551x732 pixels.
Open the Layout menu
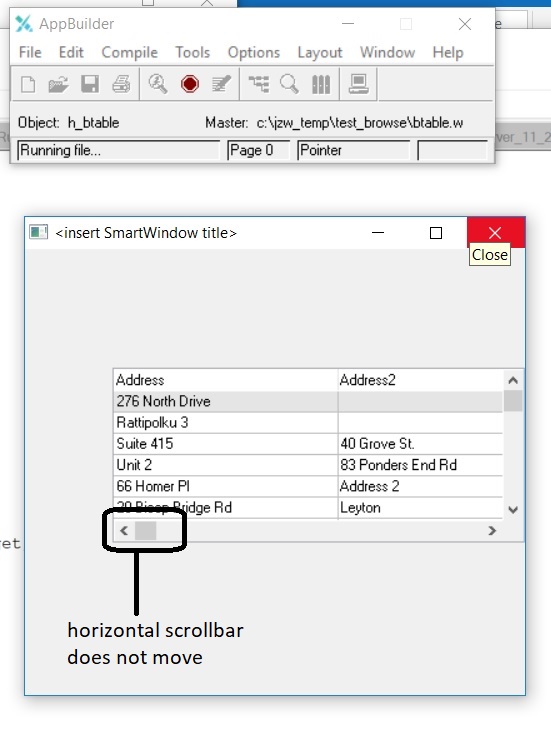pos(320,52)
